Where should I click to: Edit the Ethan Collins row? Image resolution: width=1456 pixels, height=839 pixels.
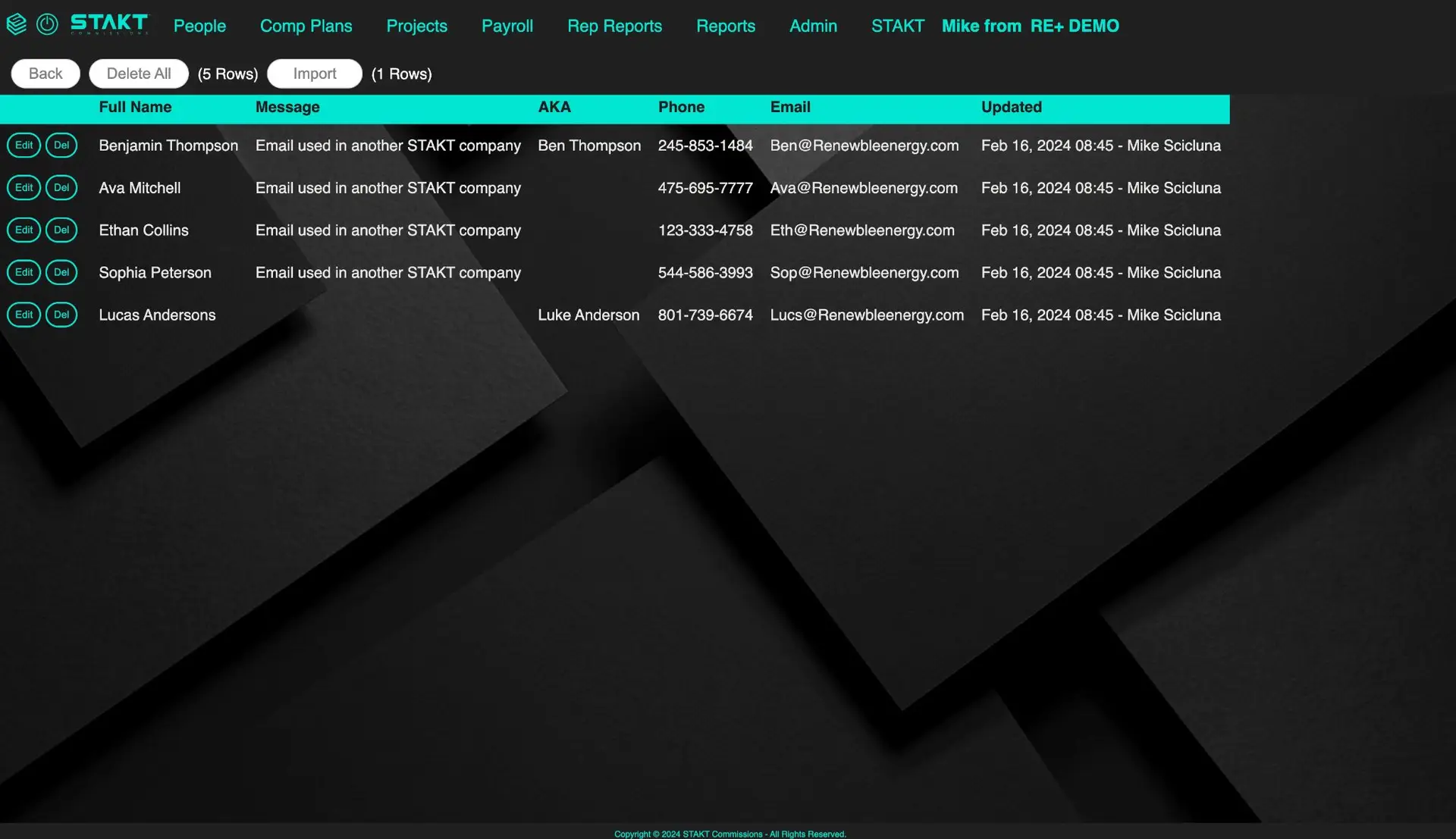point(24,230)
